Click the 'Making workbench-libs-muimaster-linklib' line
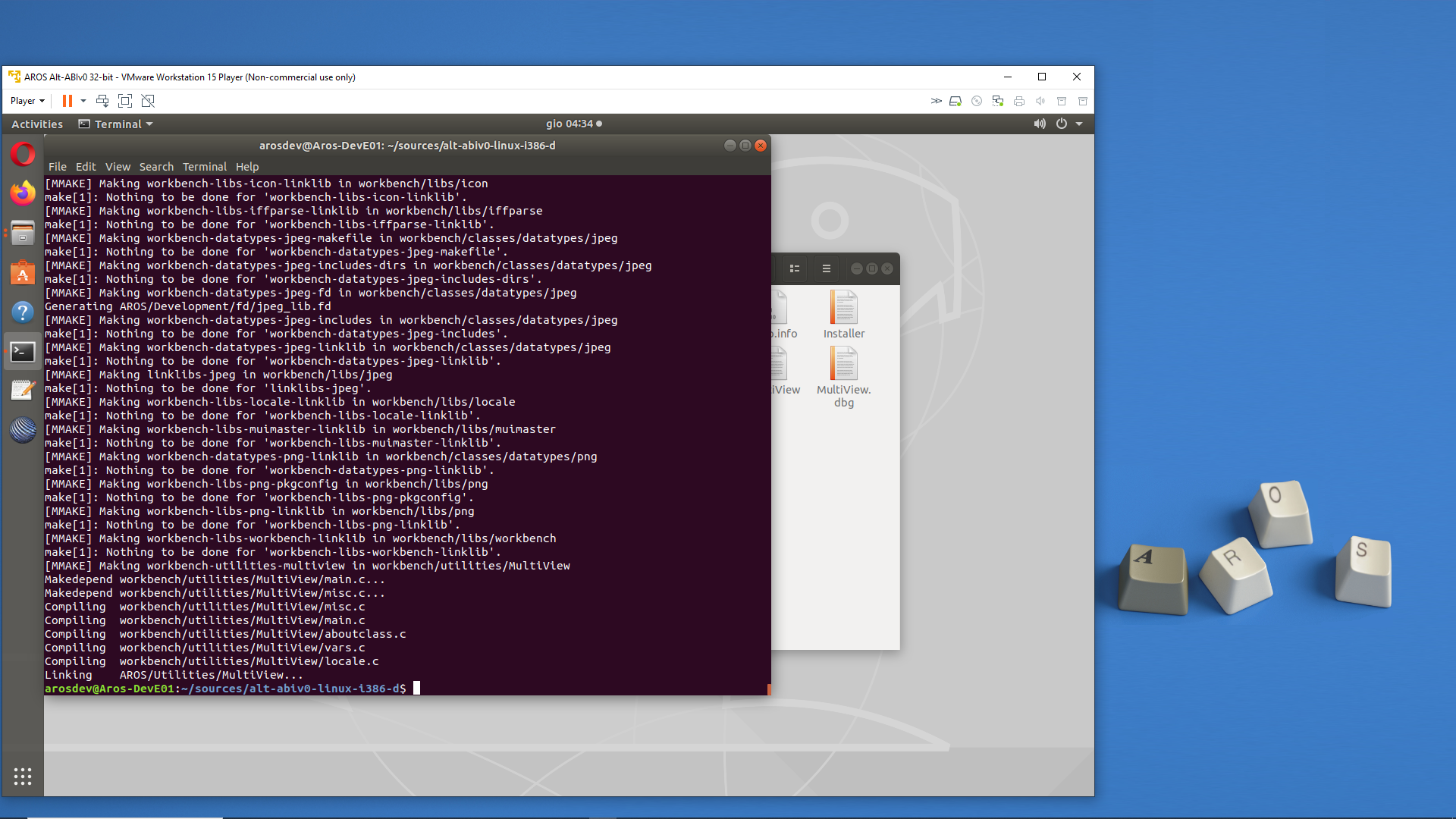The height and width of the screenshot is (819, 1456). (x=300, y=429)
